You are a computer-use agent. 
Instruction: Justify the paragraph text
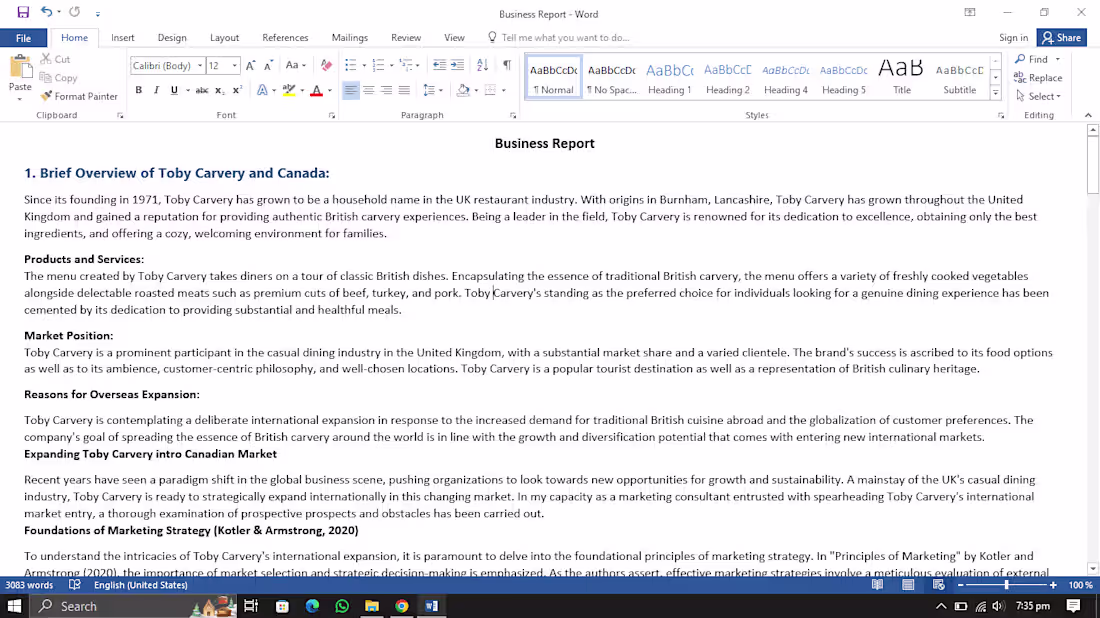(x=404, y=90)
